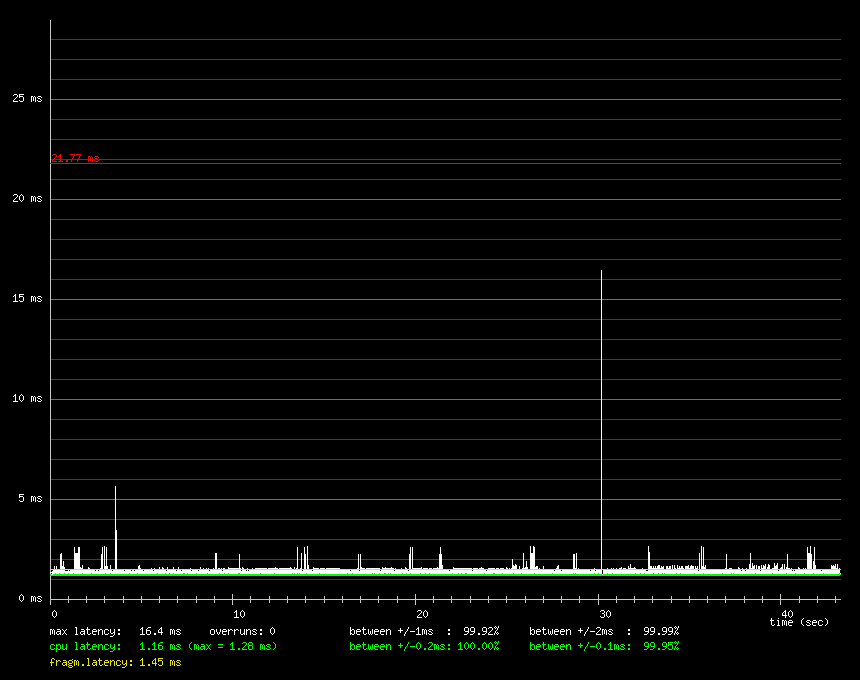
Task: Click the 99.92% value
Action: tap(481, 632)
